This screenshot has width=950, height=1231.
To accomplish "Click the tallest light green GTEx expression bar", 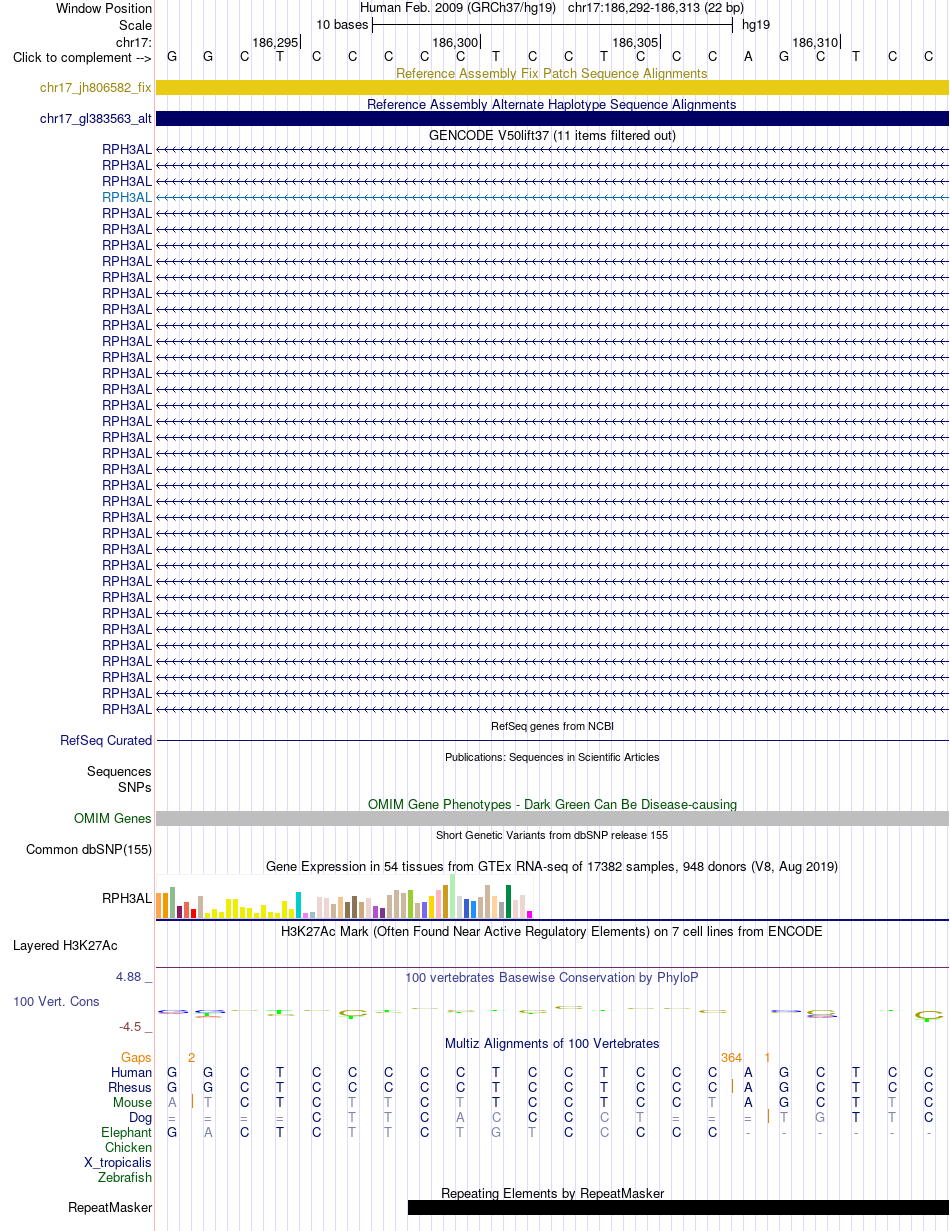I will pyautogui.click(x=453, y=896).
